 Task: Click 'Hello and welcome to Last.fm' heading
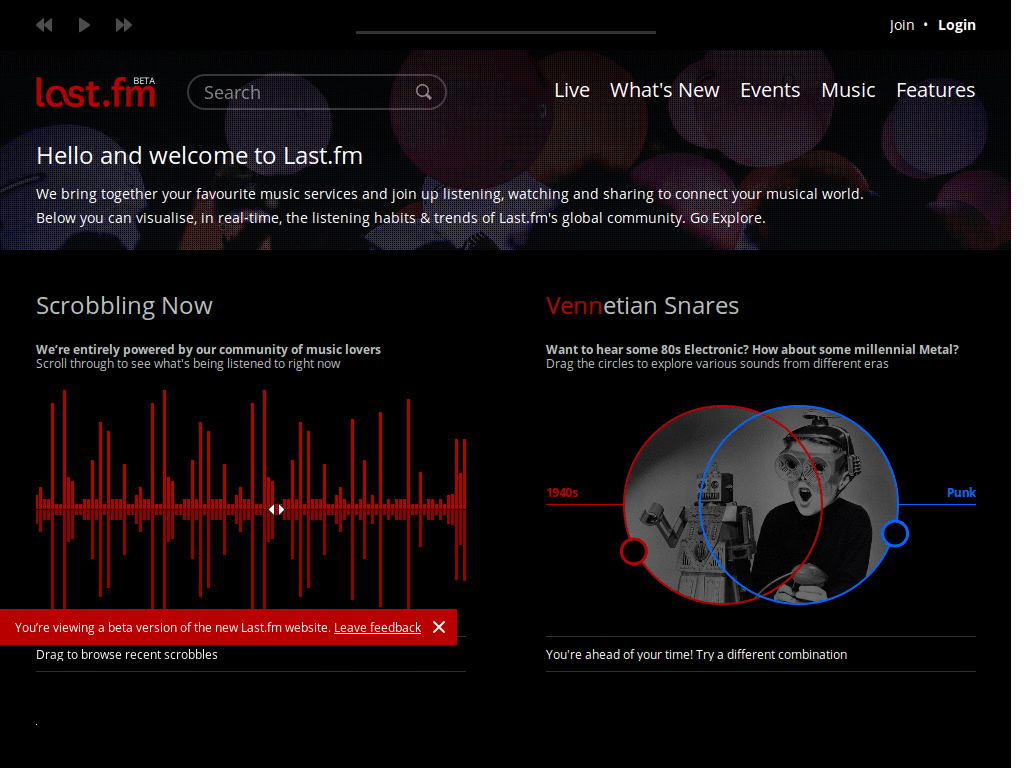(x=199, y=156)
